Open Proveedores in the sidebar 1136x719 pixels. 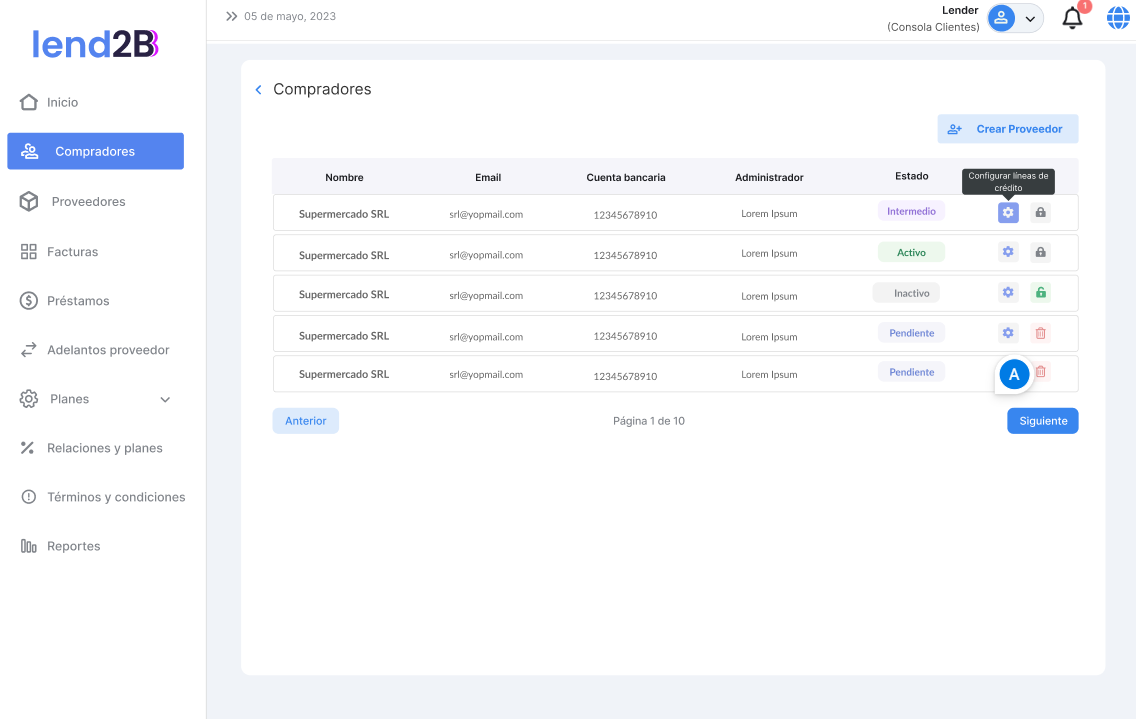tap(88, 202)
